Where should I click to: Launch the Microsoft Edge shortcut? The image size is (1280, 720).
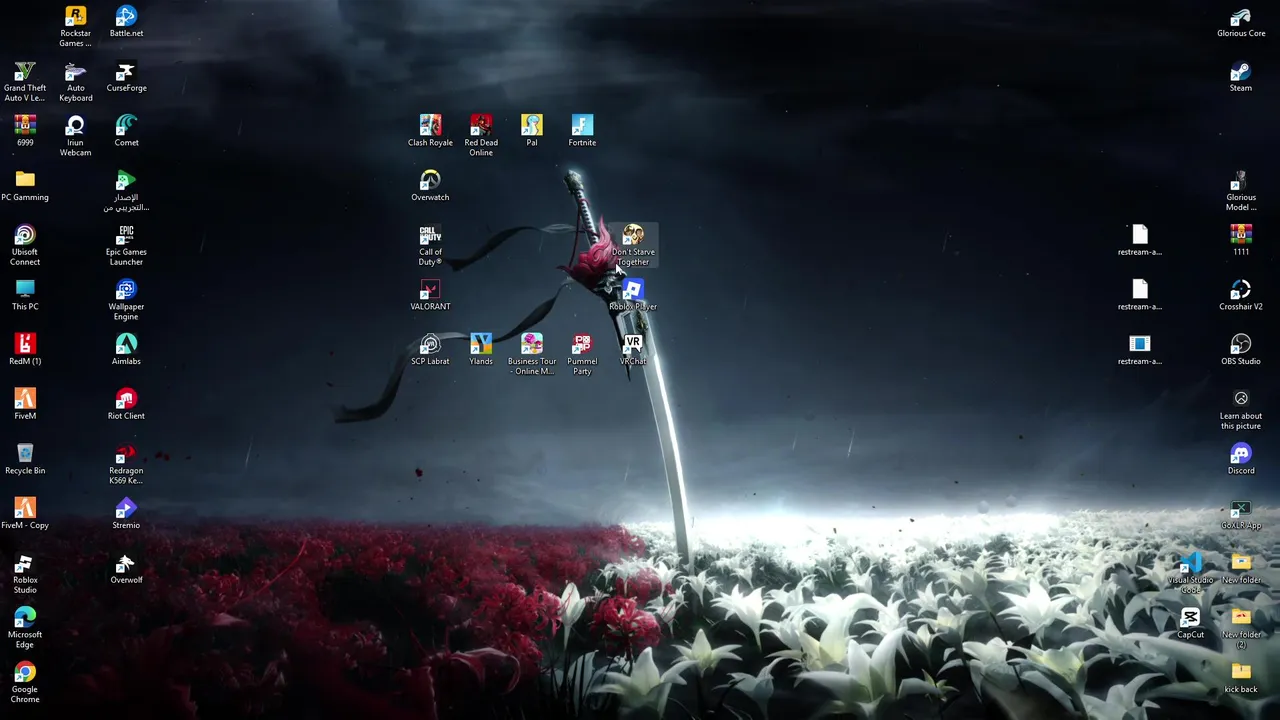(x=25, y=627)
